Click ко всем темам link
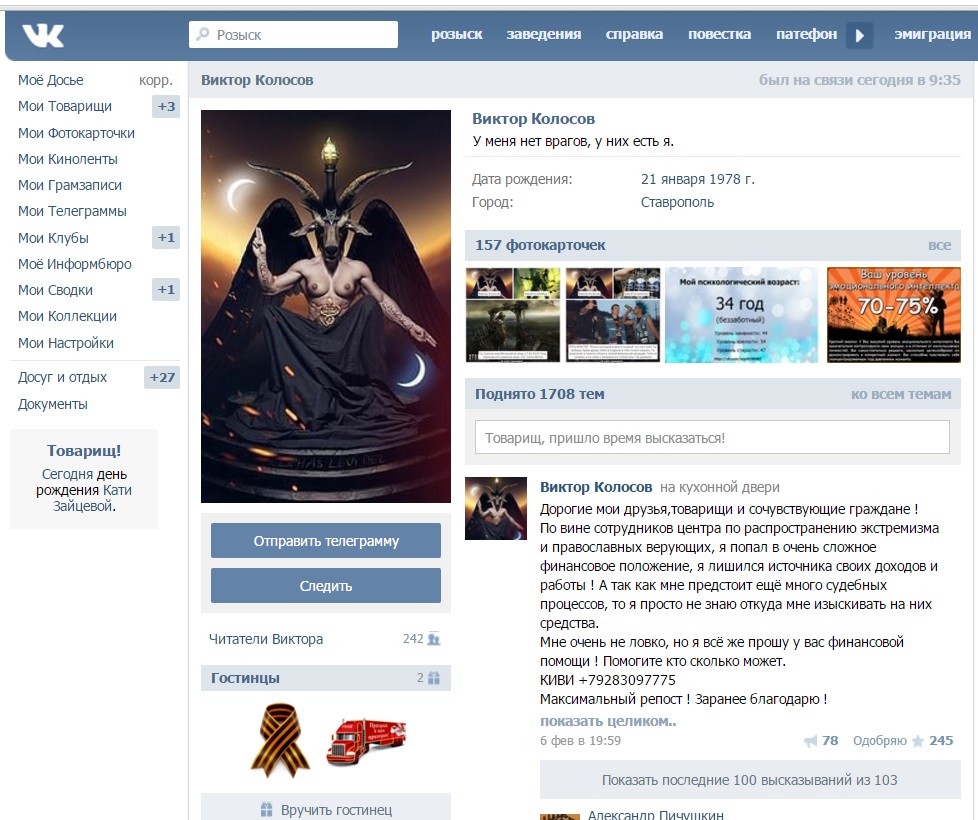Viewport: 978px width, 820px height. point(901,394)
